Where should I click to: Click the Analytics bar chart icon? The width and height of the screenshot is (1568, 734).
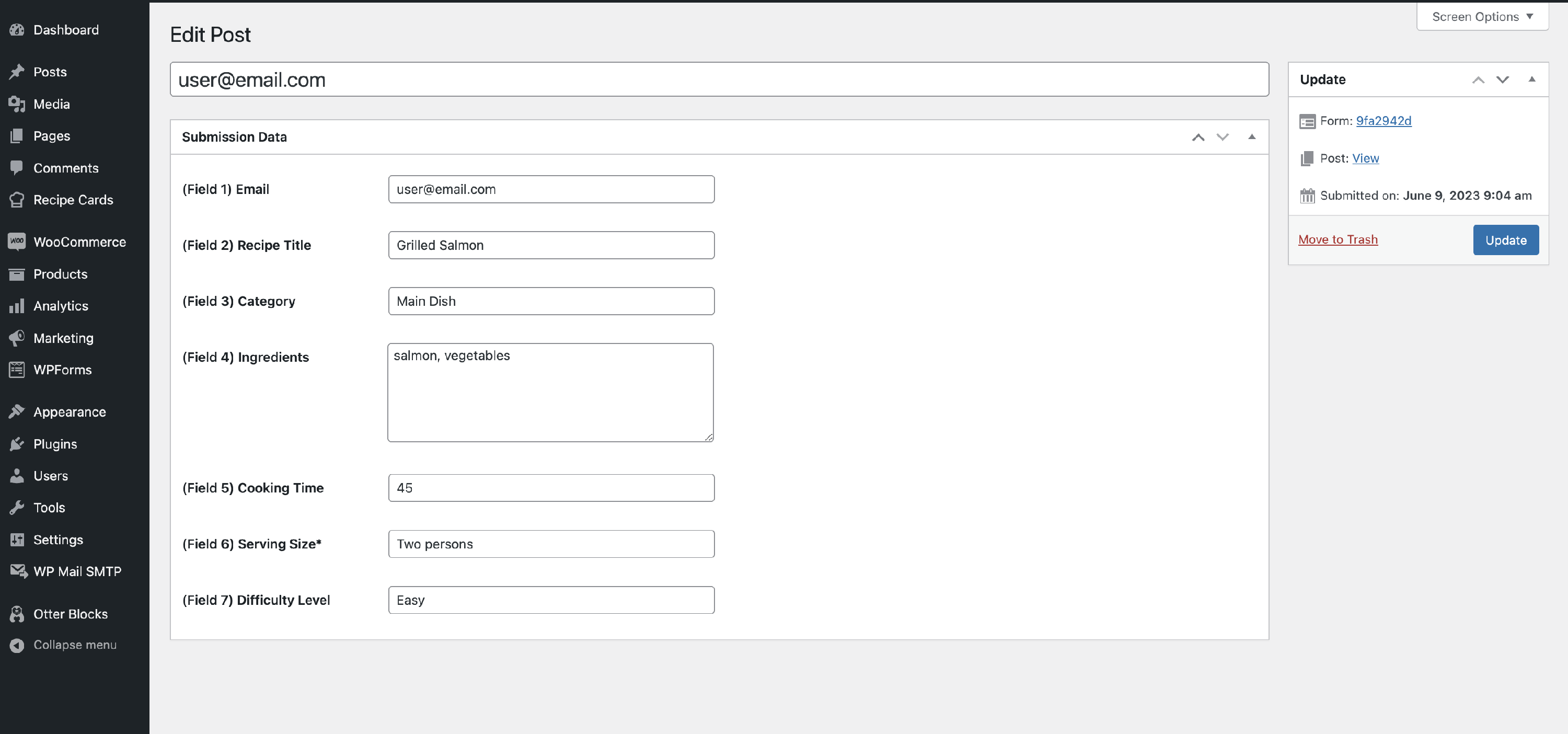coord(17,305)
